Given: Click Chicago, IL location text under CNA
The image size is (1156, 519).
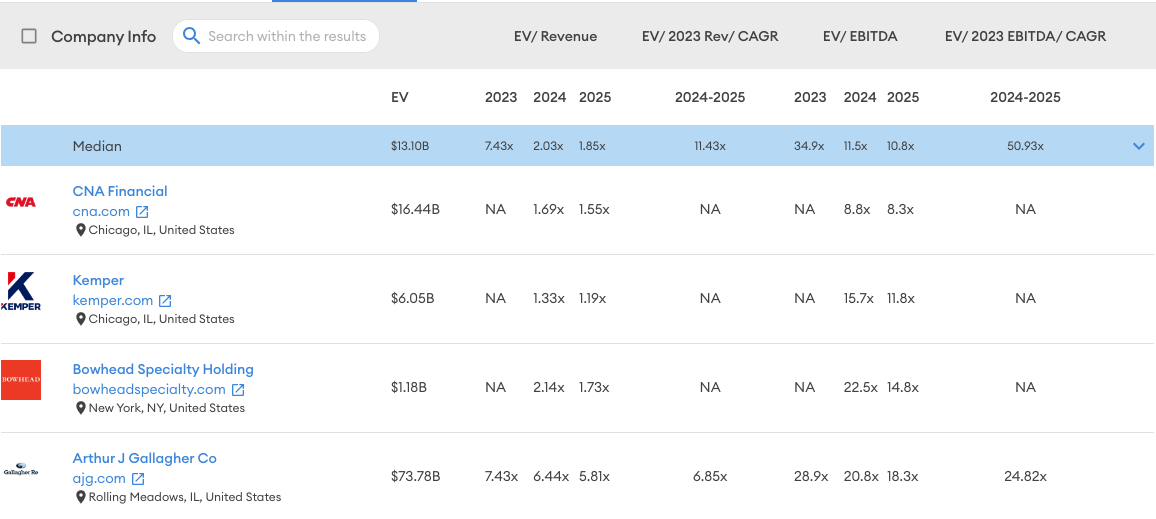Looking at the screenshot, I should point(161,230).
